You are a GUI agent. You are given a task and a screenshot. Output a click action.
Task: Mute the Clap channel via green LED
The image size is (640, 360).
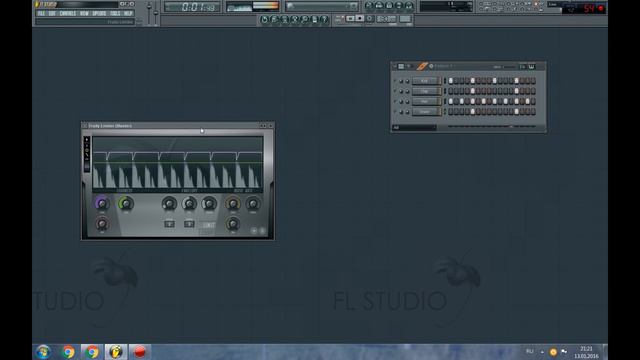pyautogui.click(x=395, y=91)
